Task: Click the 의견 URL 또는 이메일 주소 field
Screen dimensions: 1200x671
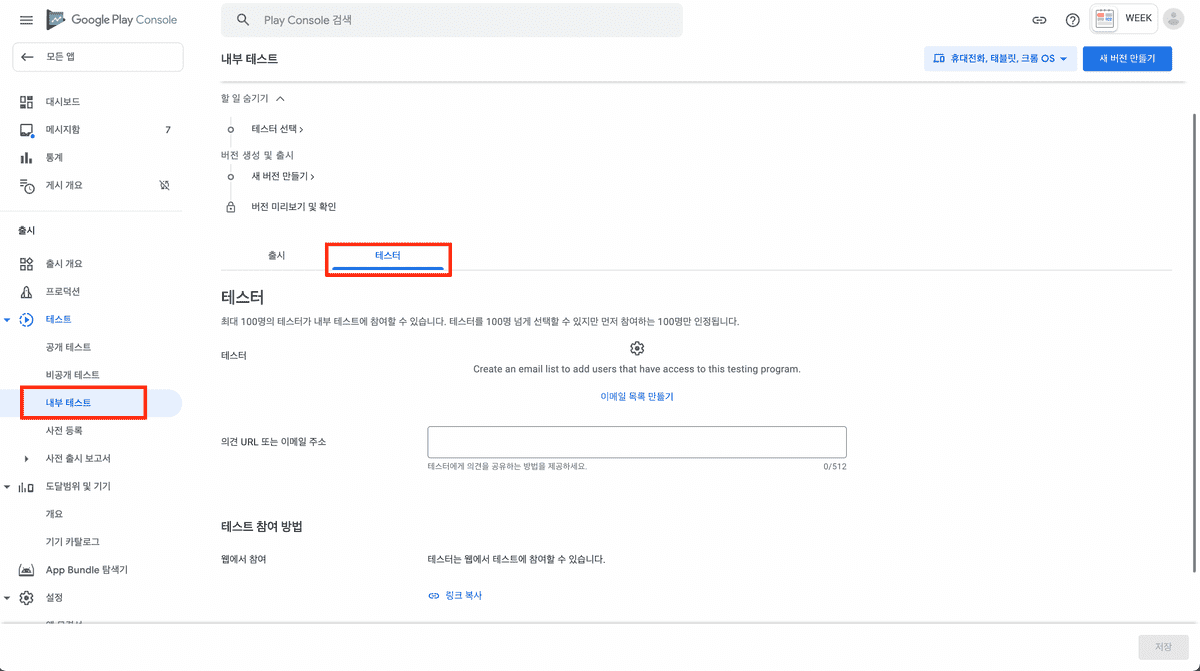Action: coord(636,442)
